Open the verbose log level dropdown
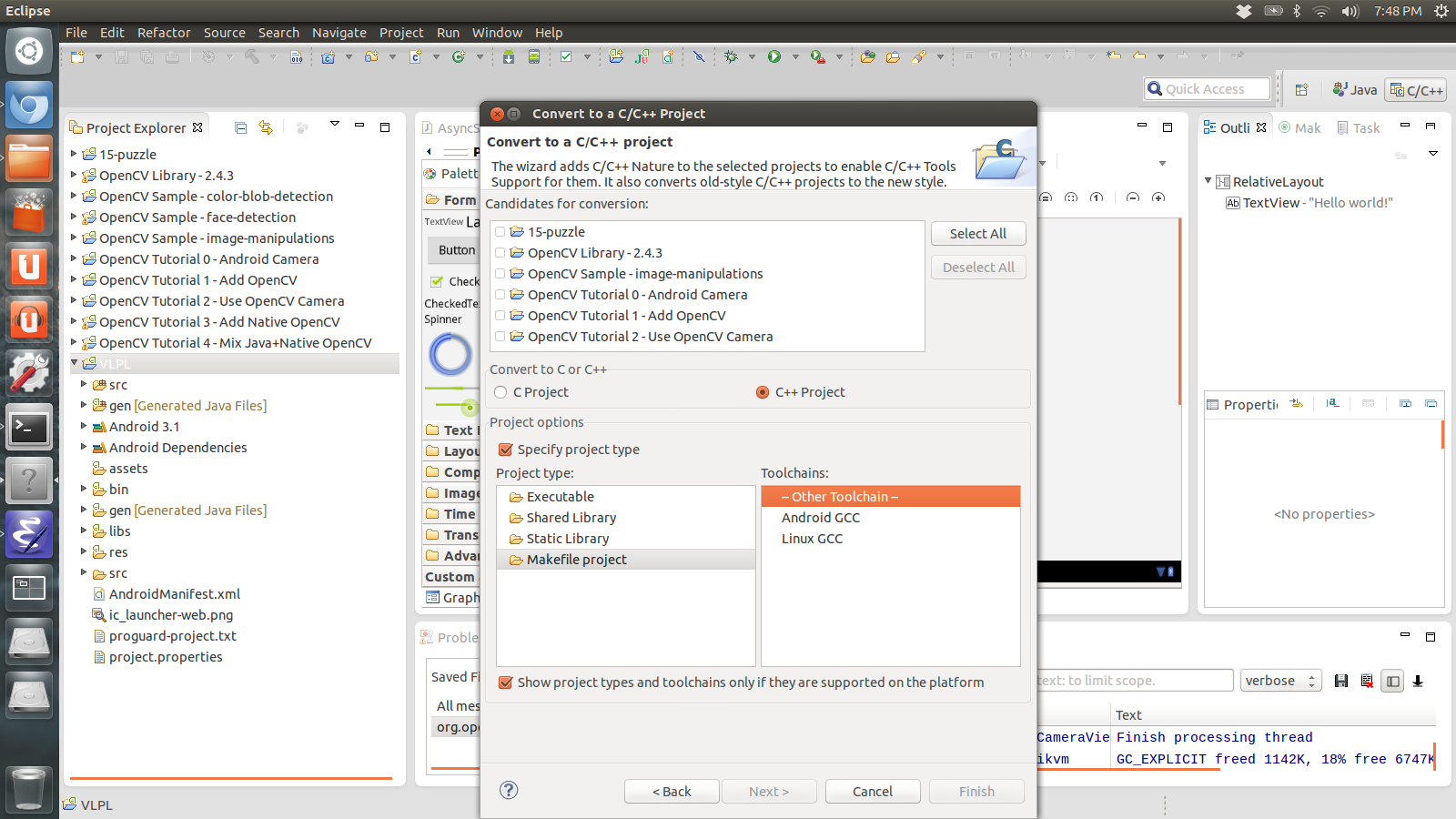1456x819 pixels. click(1280, 681)
